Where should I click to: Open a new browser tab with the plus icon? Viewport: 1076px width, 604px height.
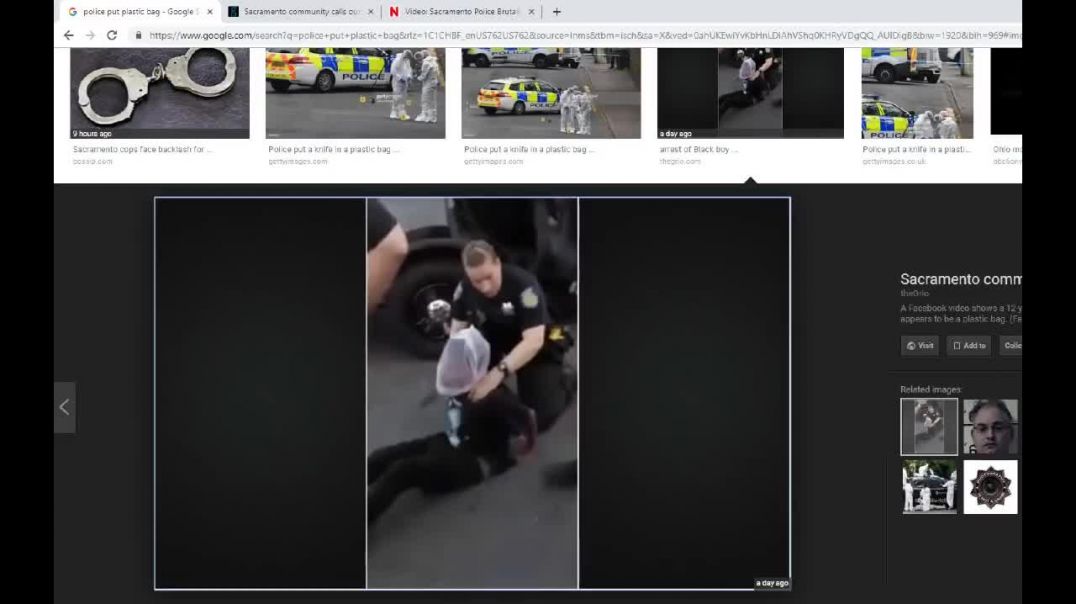click(556, 11)
